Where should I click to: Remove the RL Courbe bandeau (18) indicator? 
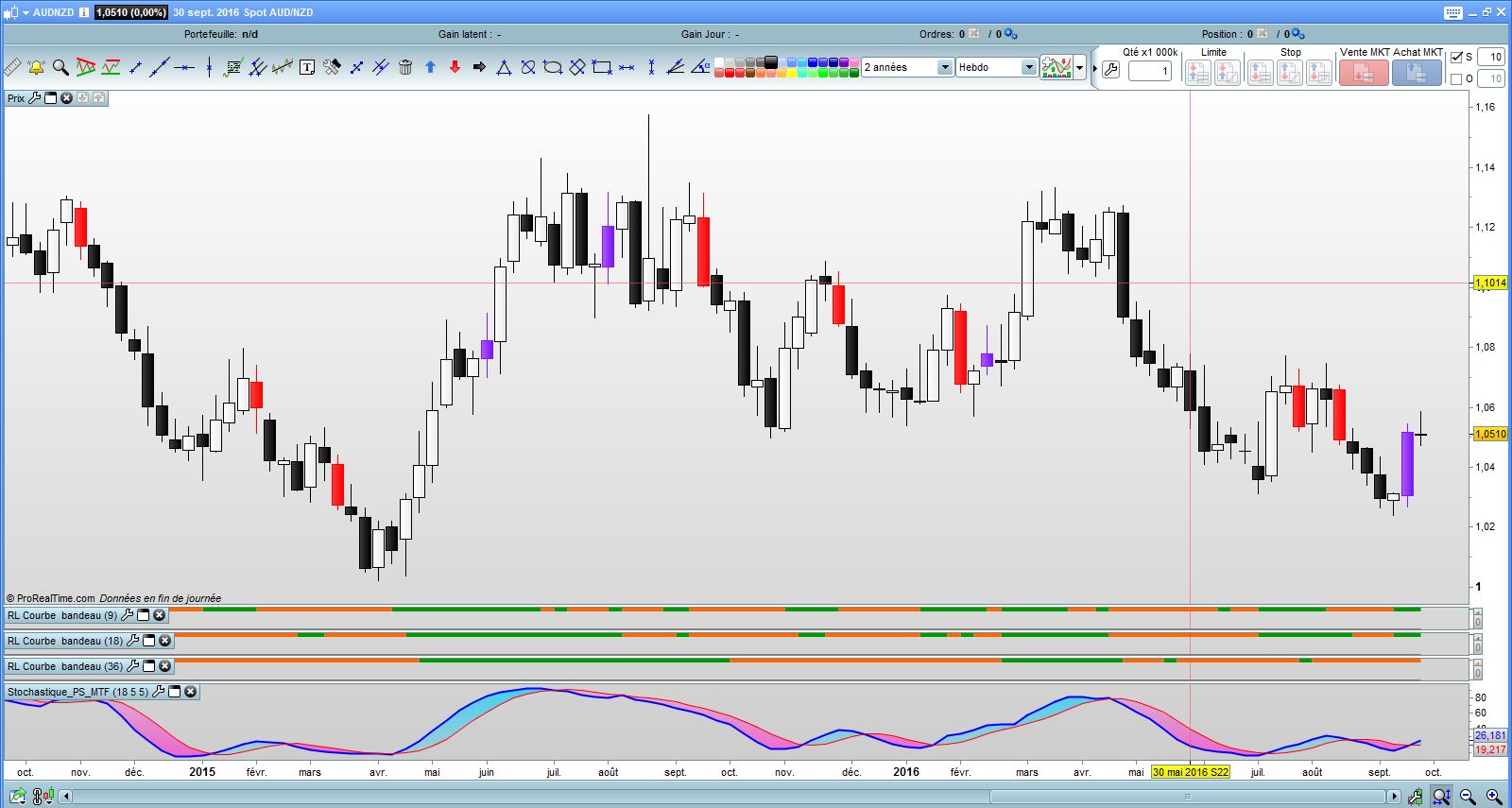(164, 641)
